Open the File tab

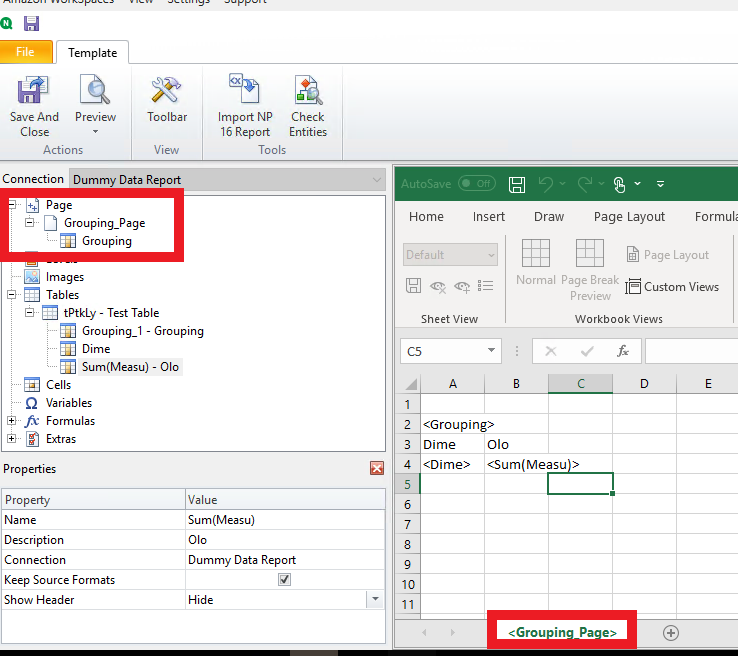click(x=26, y=52)
